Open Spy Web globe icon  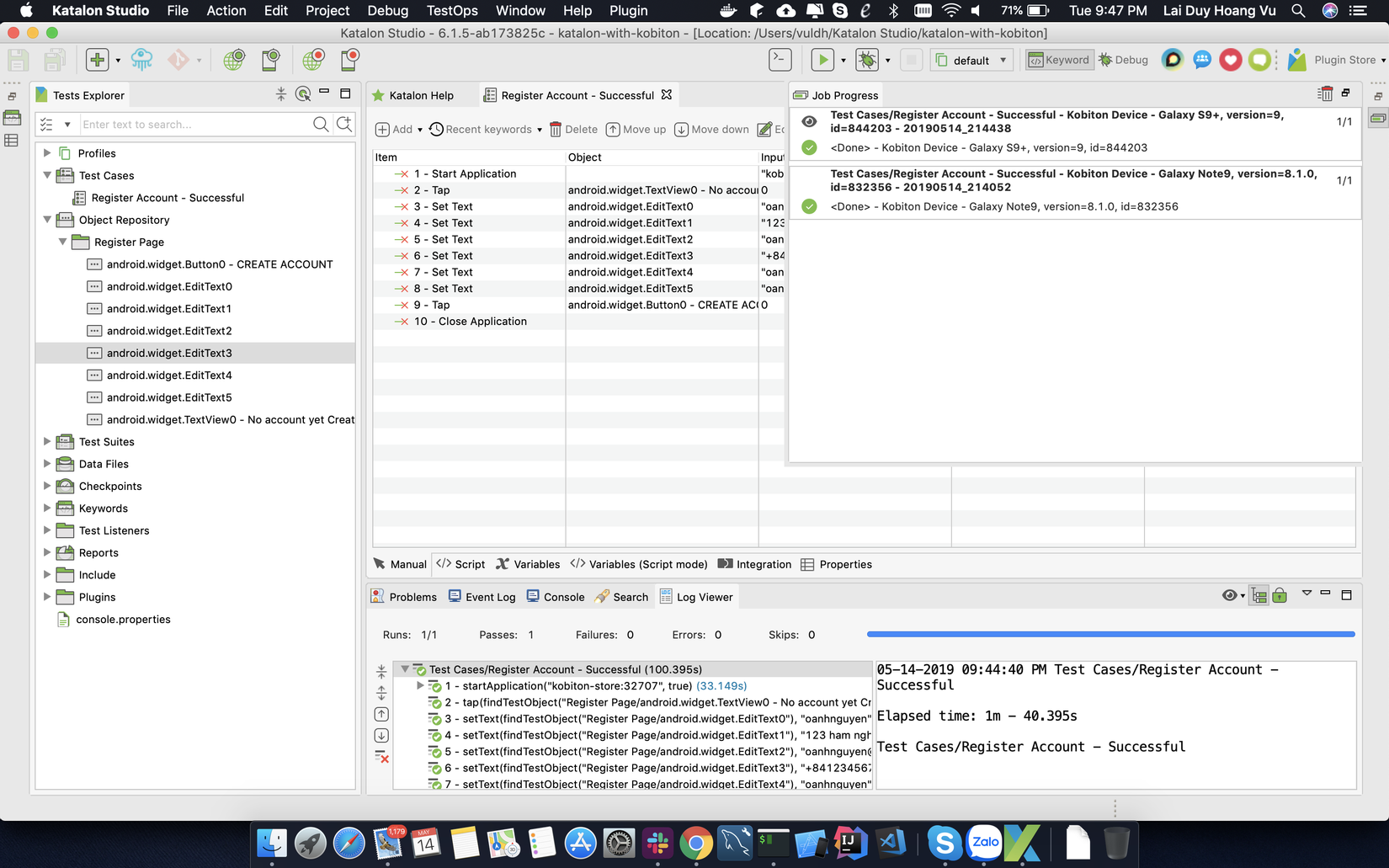[233, 60]
